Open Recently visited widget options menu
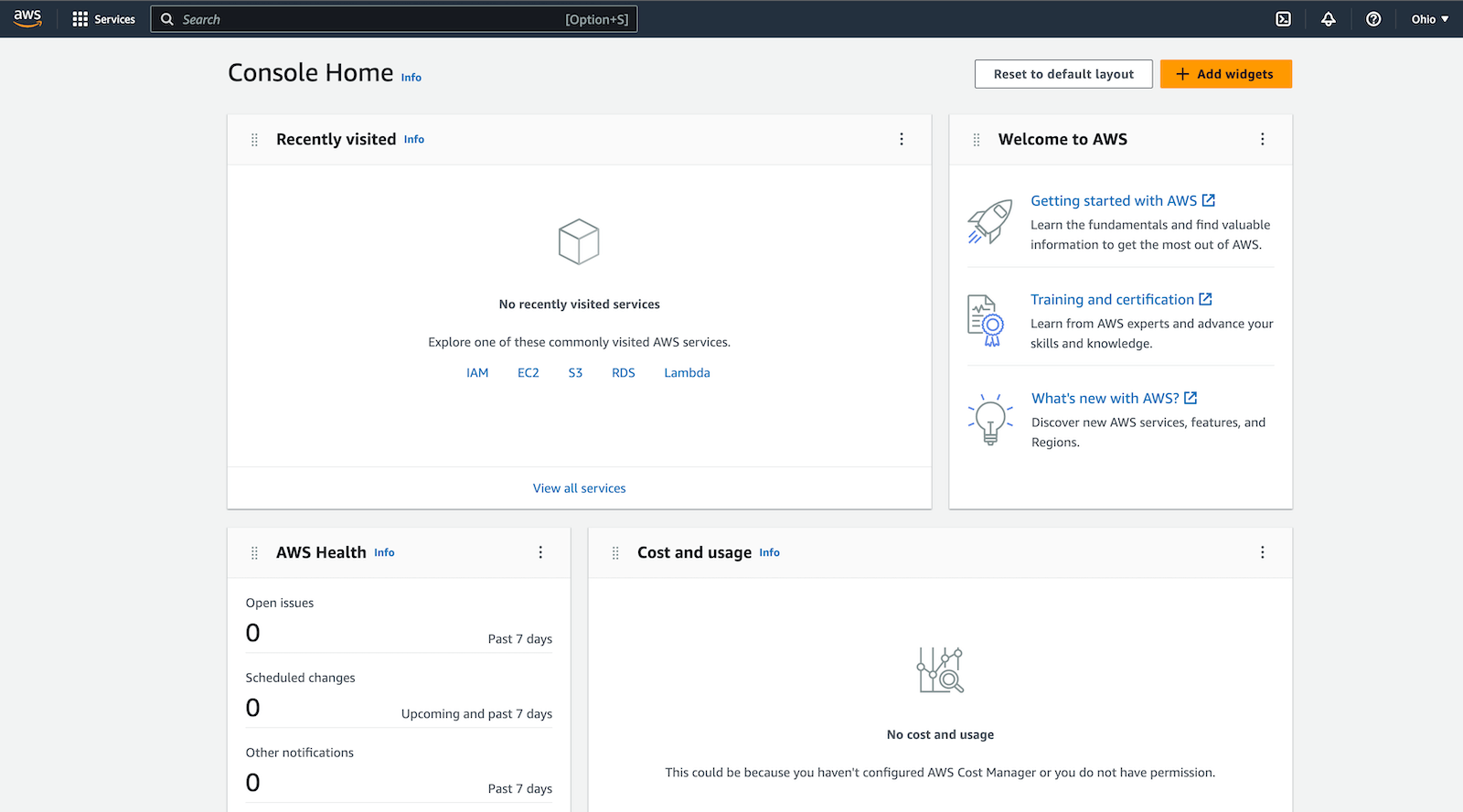Image resolution: width=1463 pixels, height=812 pixels. (902, 139)
